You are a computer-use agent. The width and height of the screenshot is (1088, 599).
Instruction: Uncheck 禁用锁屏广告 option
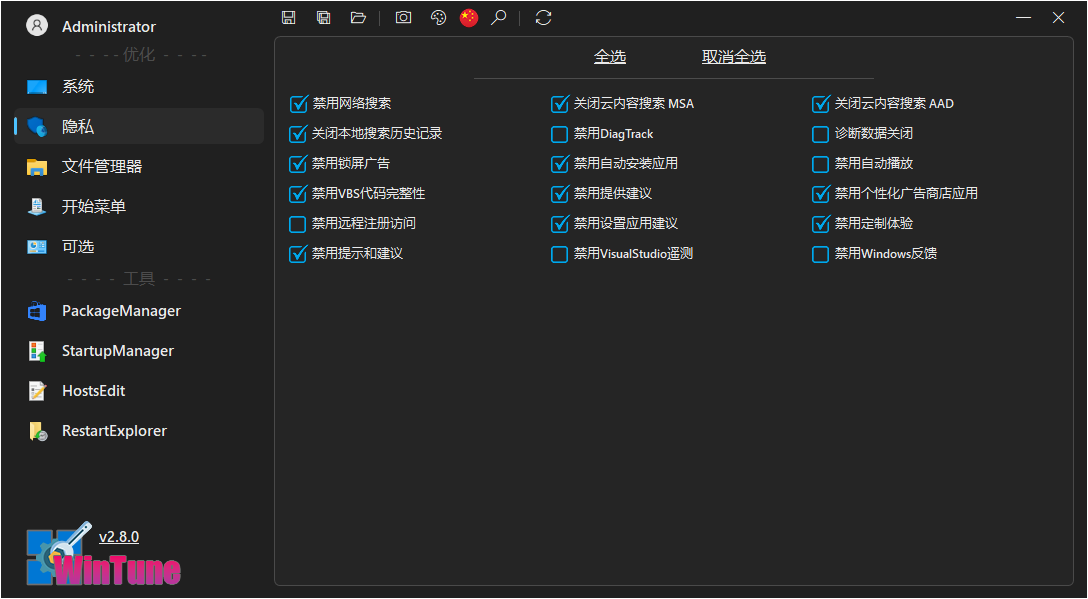click(x=298, y=164)
